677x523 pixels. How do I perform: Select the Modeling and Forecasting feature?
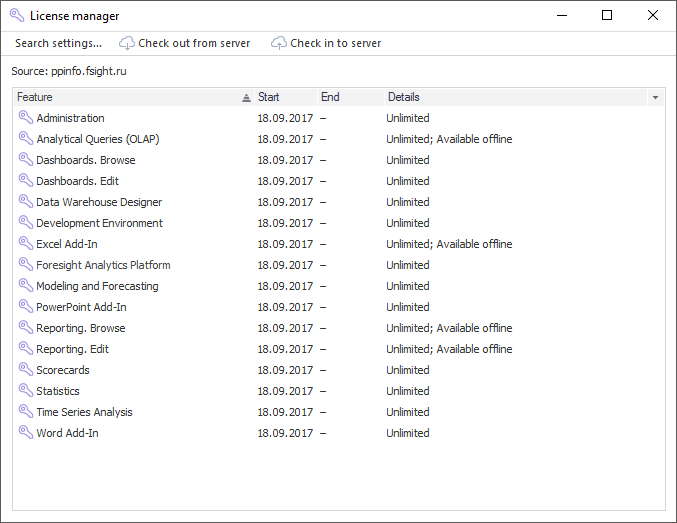point(97,286)
